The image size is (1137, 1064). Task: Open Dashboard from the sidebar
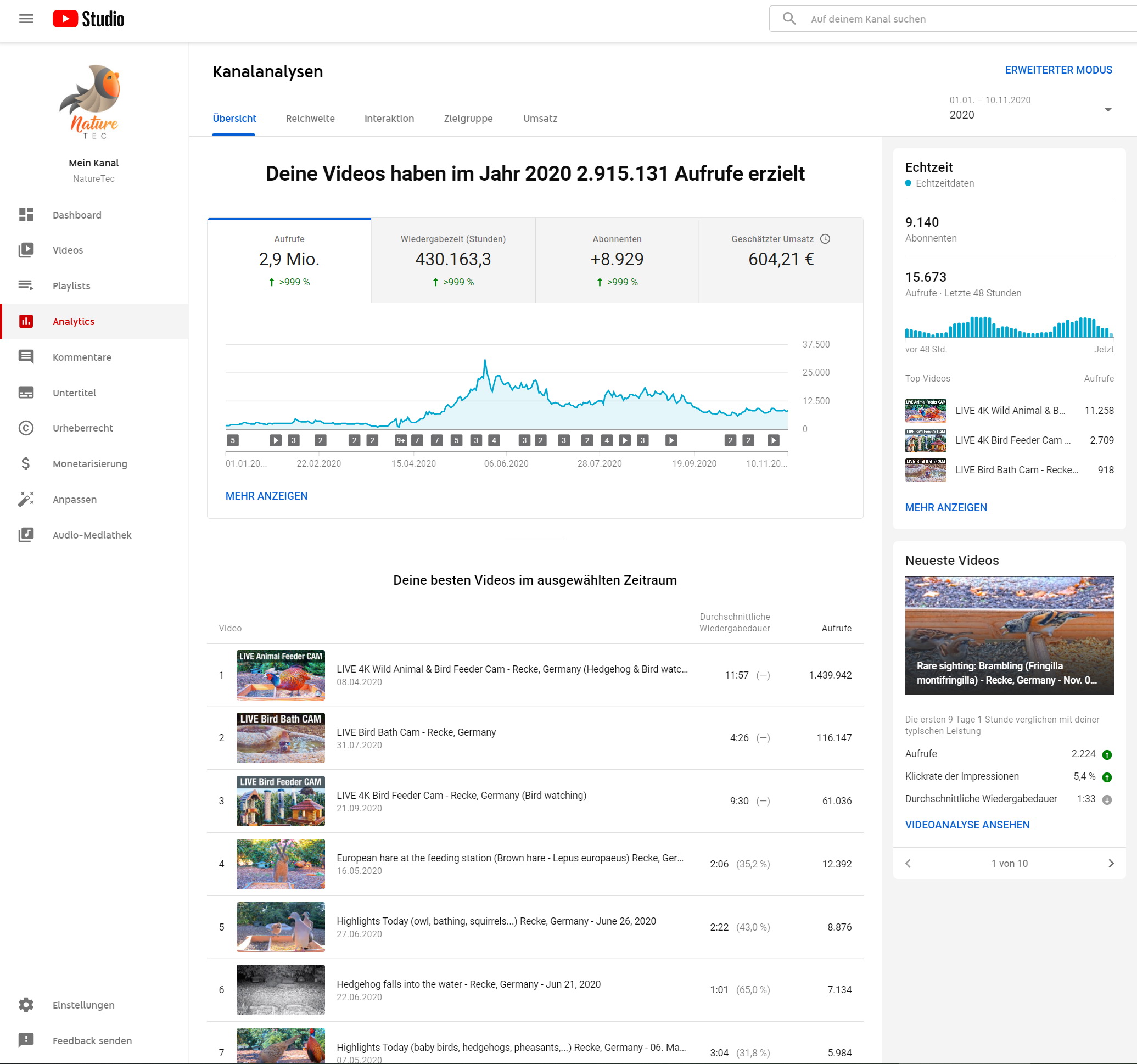(77, 215)
